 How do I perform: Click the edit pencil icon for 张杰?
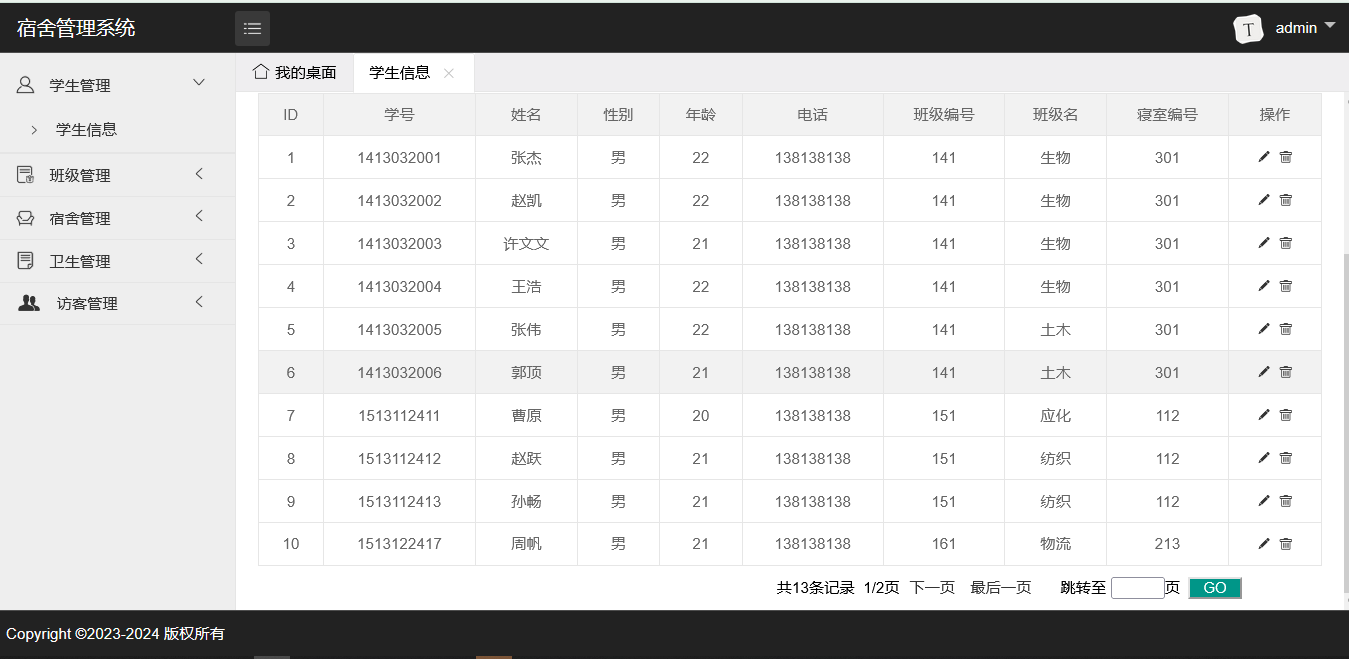pos(1263,156)
